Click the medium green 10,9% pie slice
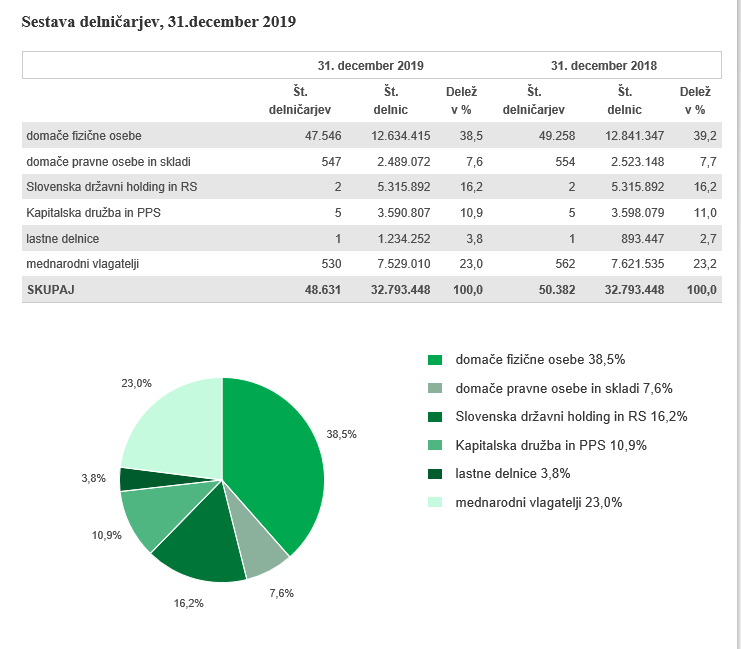Screen dimensions: 741x649 [x=161, y=511]
